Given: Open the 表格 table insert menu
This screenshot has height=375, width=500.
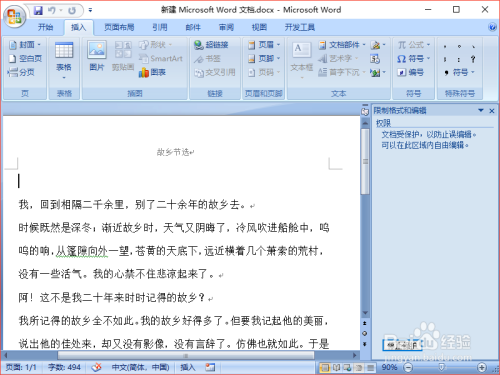Looking at the screenshot, I should 64,61.
